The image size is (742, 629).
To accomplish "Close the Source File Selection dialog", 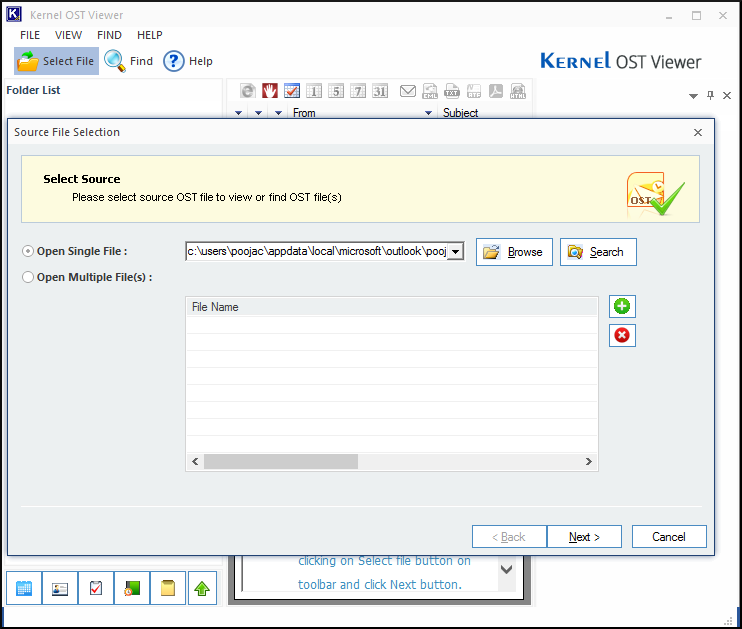I will [x=698, y=133].
